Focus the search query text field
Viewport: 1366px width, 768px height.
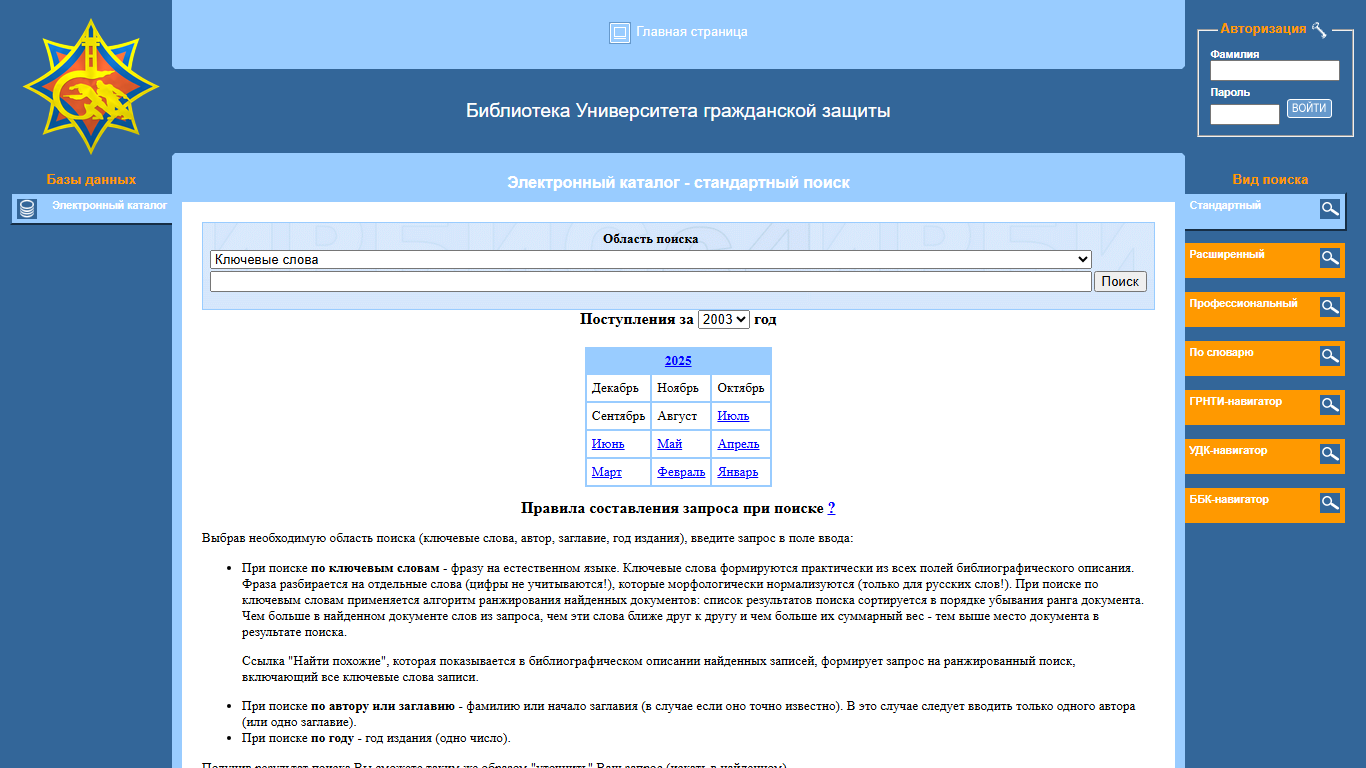click(651, 282)
